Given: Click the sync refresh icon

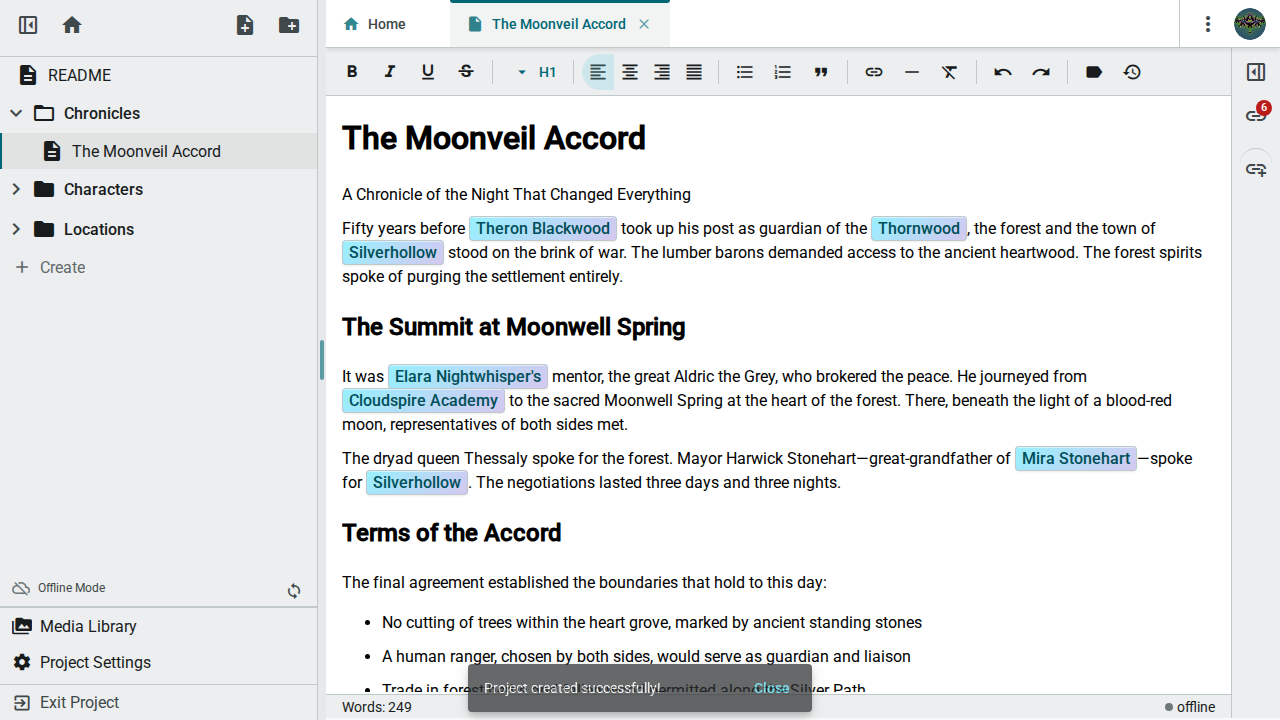Looking at the screenshot, I should click(294, 591).
